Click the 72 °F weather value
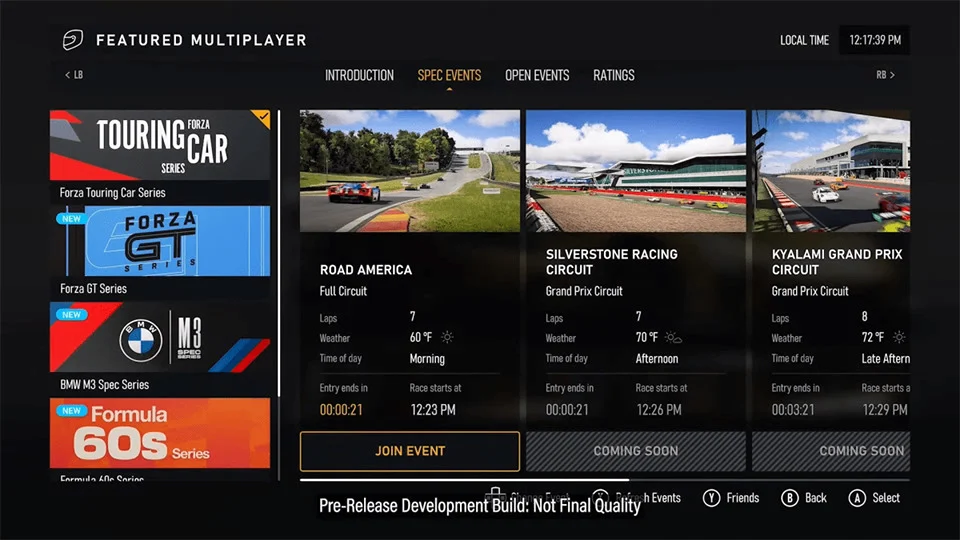The image size is (960, 540). click(872, 337)
